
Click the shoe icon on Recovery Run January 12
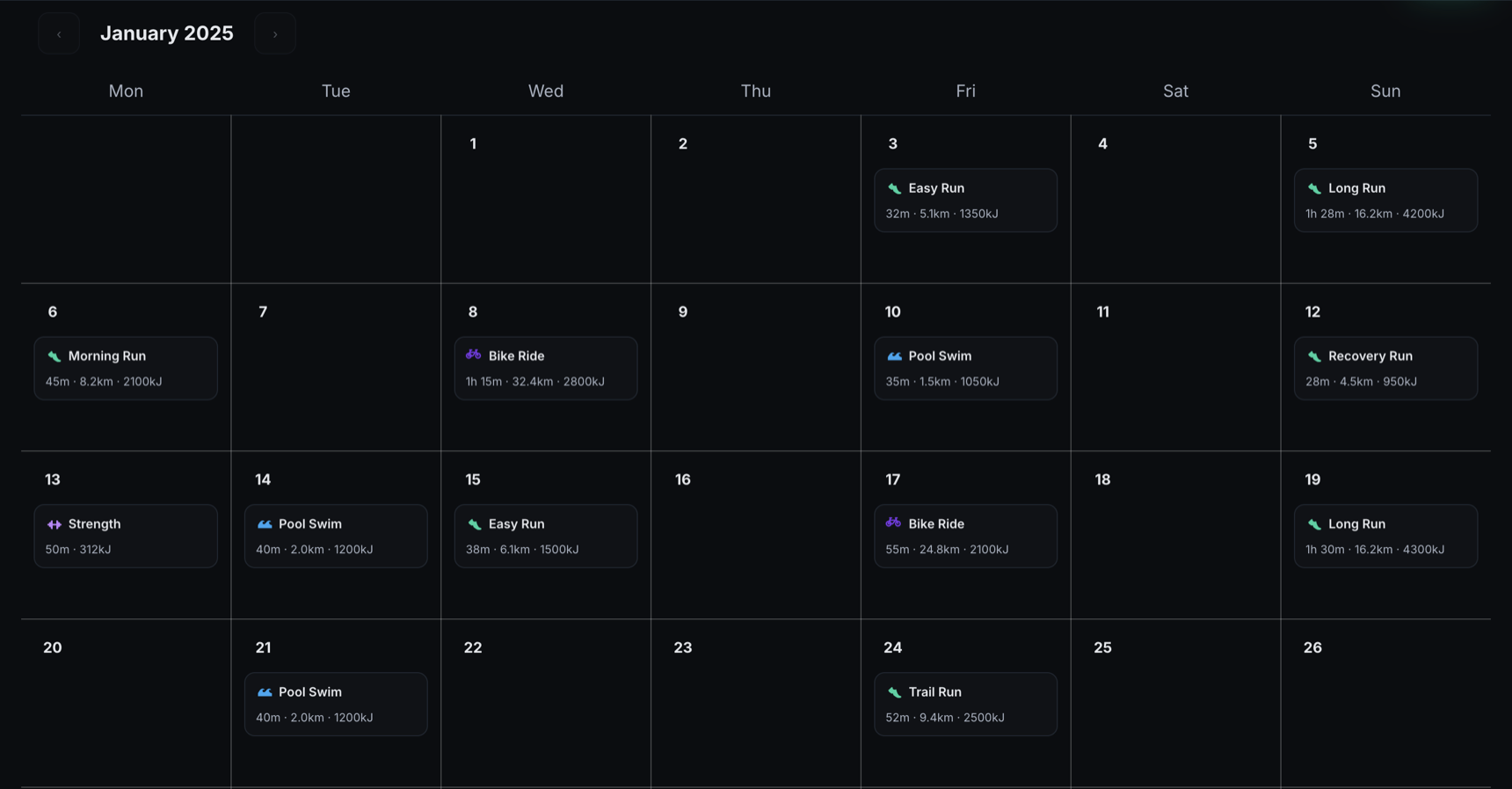click(x=1313, y=355)
